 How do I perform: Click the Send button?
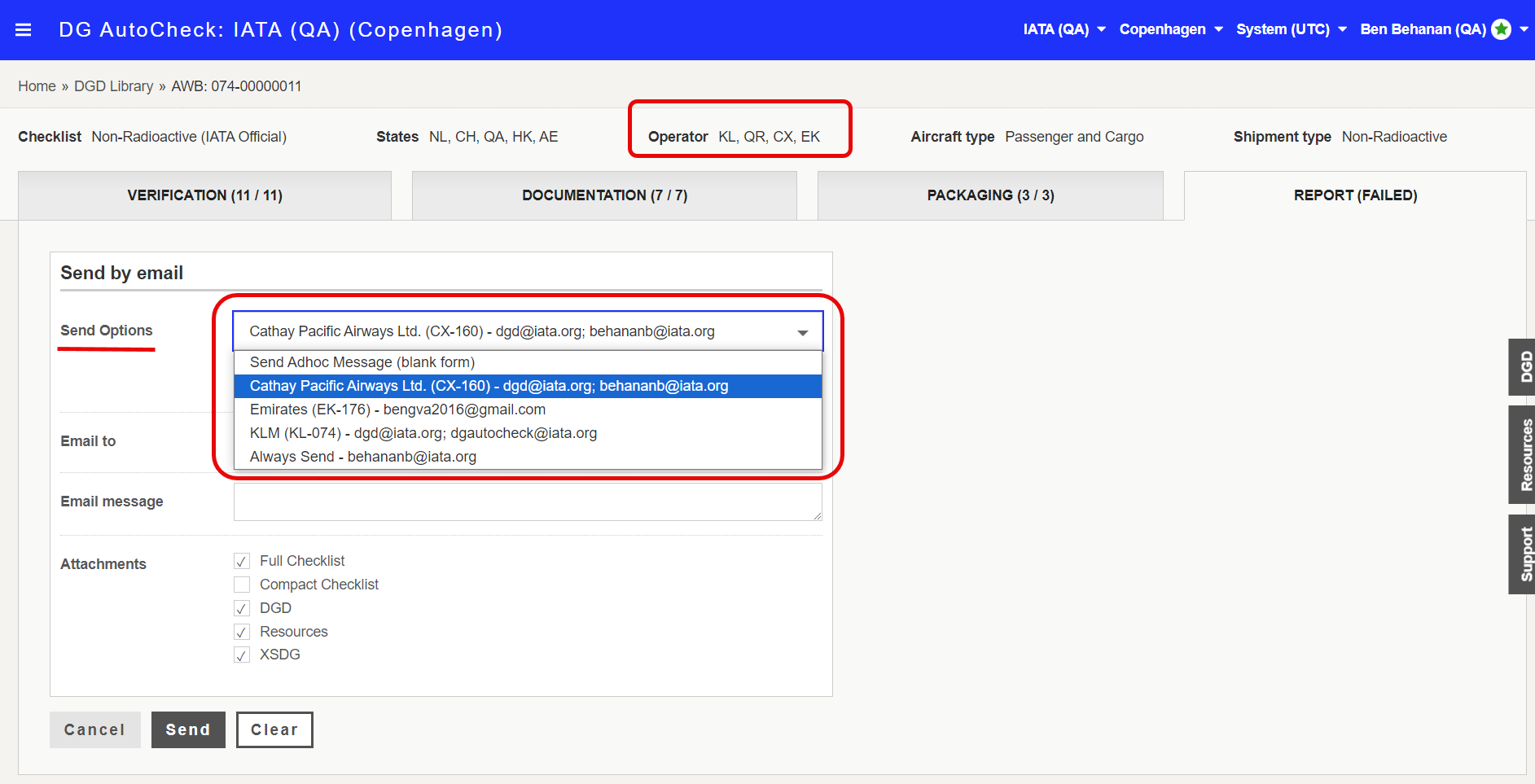[188, 729]
